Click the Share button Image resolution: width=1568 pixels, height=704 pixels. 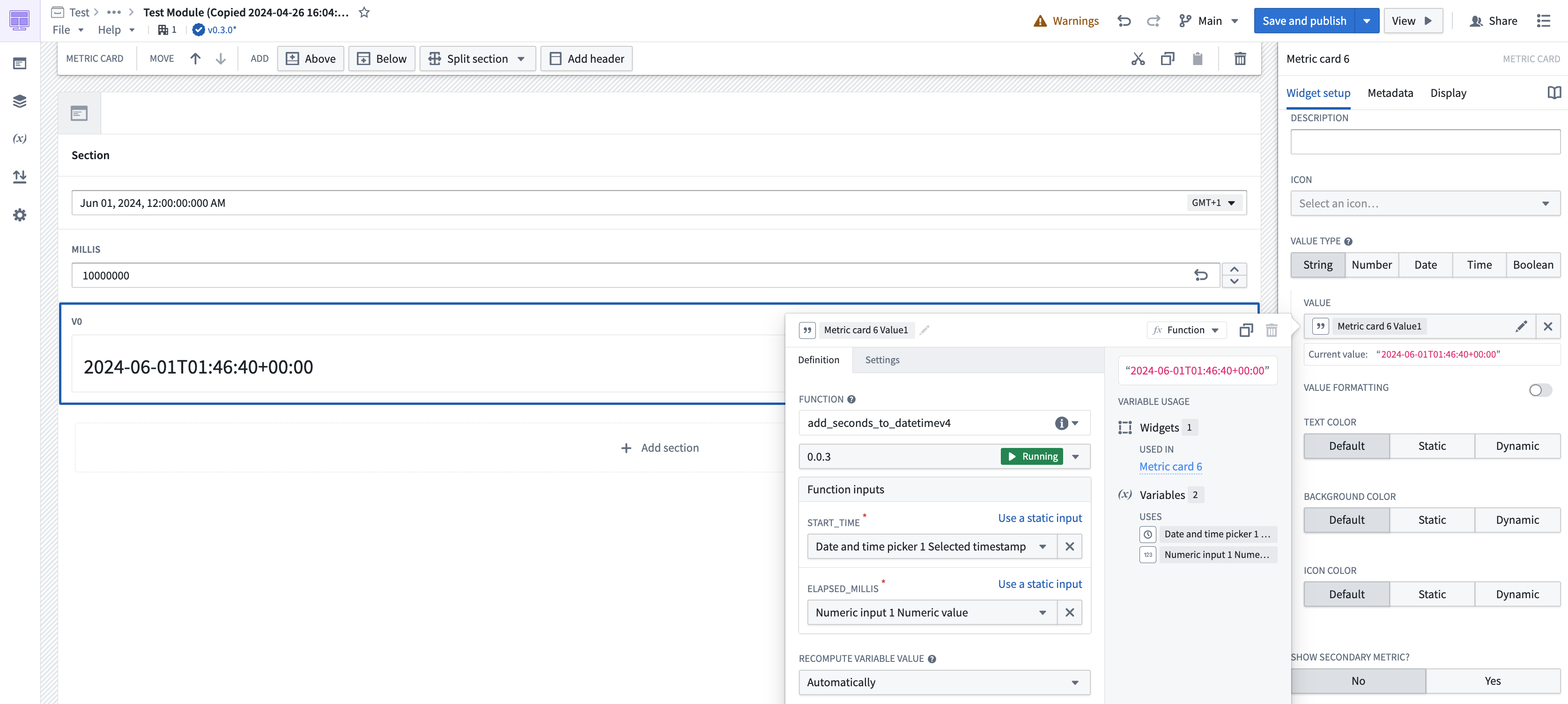point(1493,21)
